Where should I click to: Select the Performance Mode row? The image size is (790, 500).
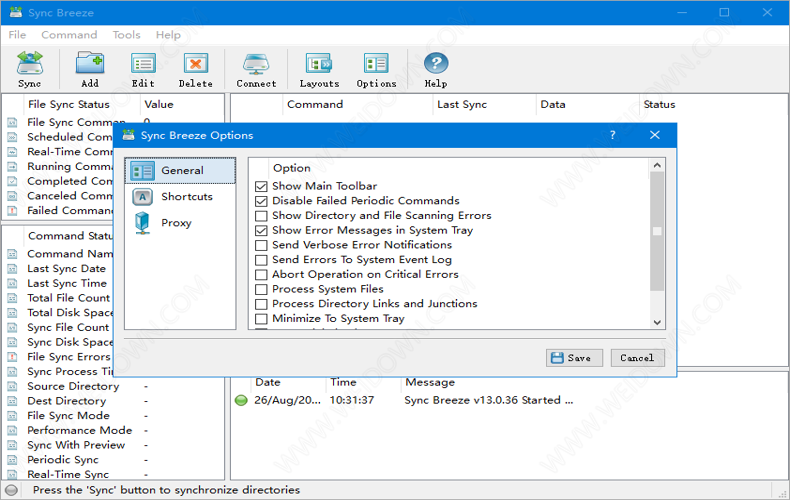point(113,430)
